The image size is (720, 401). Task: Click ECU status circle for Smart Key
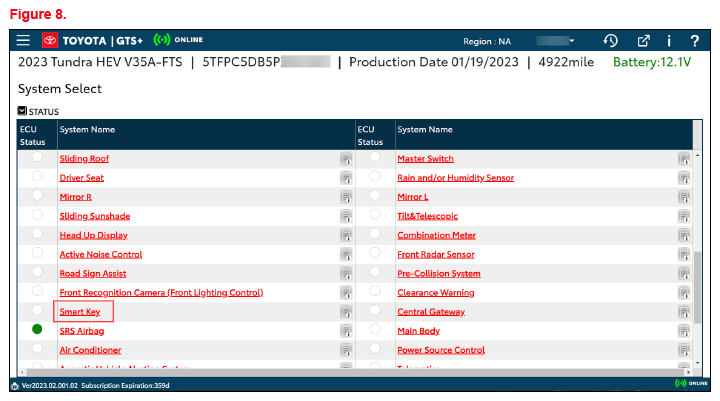(x=37, y=310)
